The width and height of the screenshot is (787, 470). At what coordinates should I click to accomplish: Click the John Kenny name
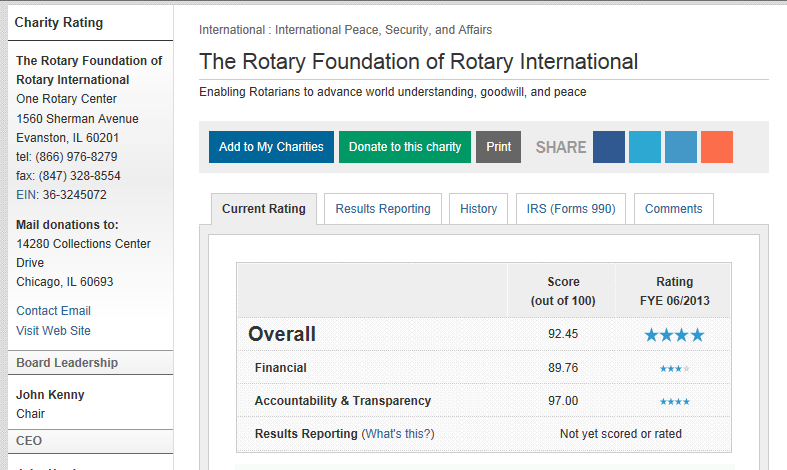pyautogui.click(x=50, y=395)
